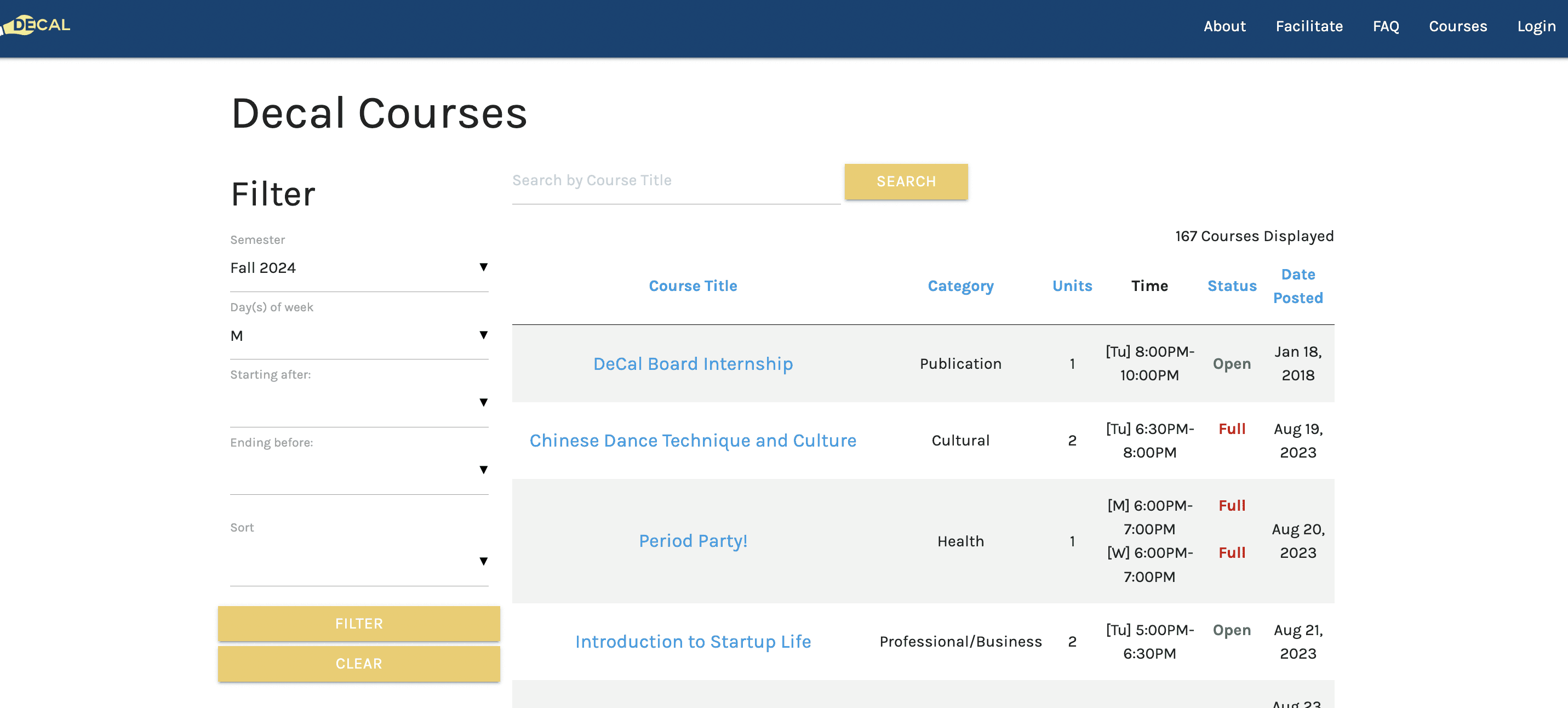Sort table by Course Title header

692,286
